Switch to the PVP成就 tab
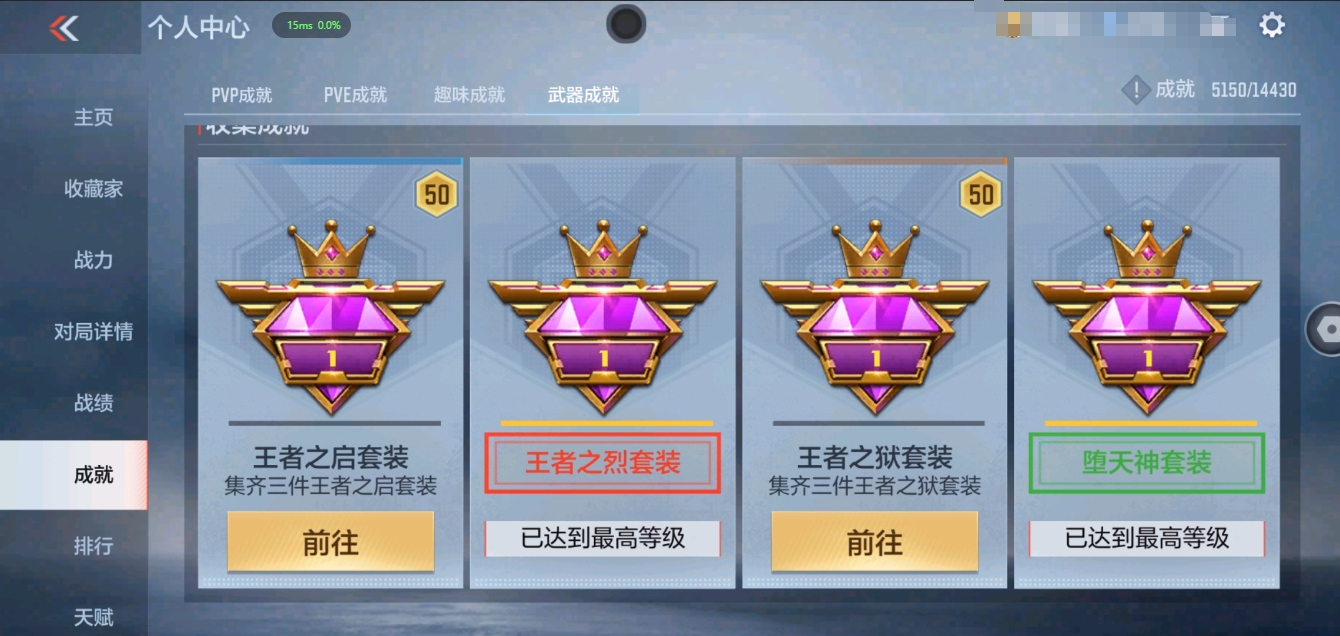 tap(242, 95)
